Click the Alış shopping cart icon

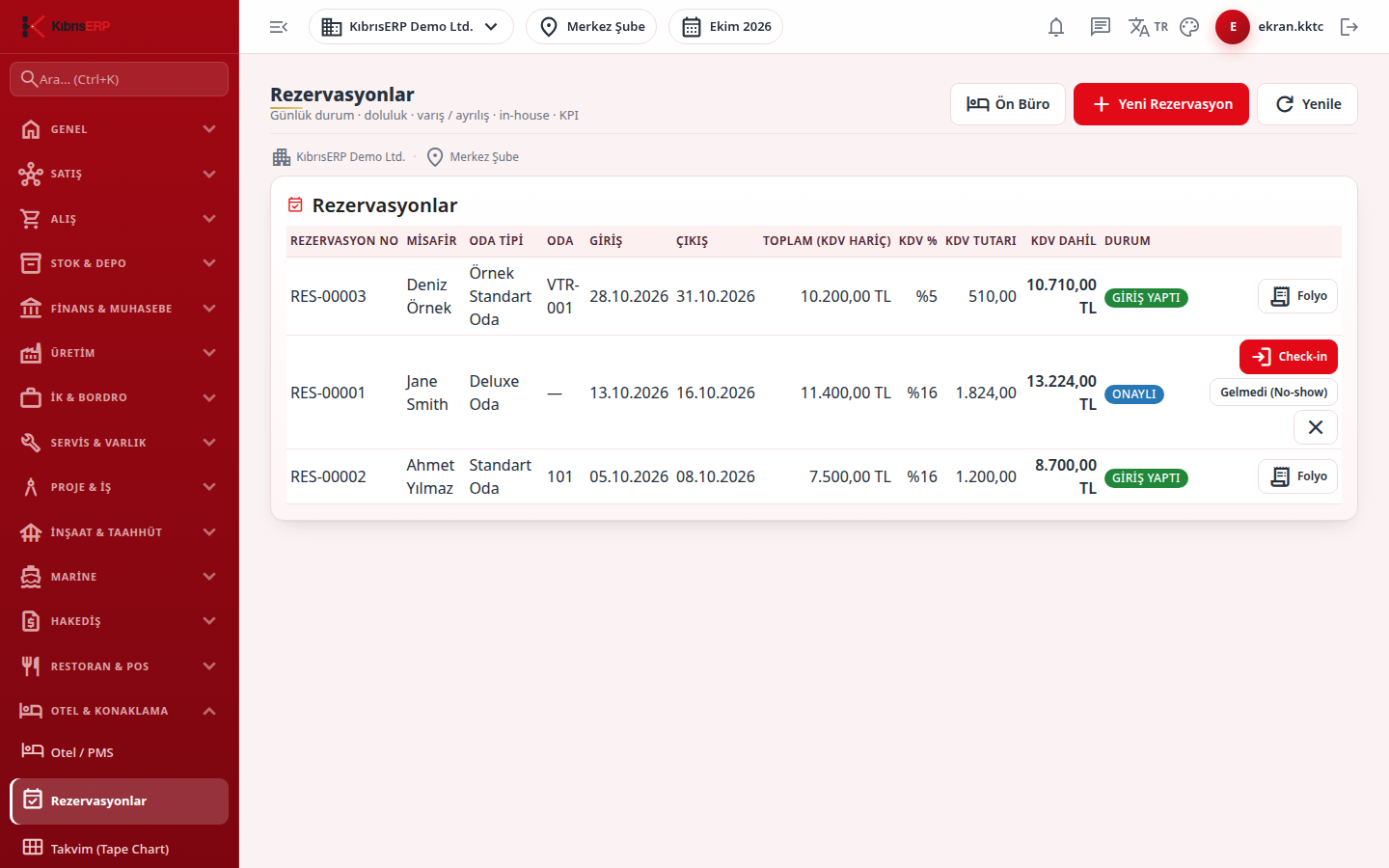tap(31, 219)
